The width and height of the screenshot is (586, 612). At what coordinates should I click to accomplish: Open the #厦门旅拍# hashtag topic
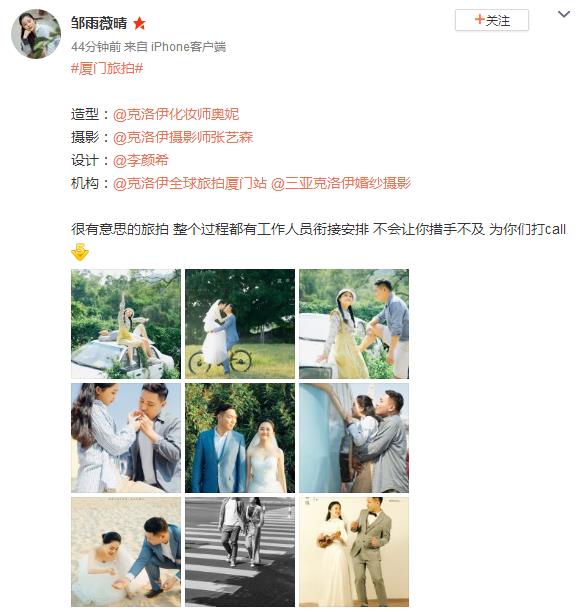click(107, 69)
